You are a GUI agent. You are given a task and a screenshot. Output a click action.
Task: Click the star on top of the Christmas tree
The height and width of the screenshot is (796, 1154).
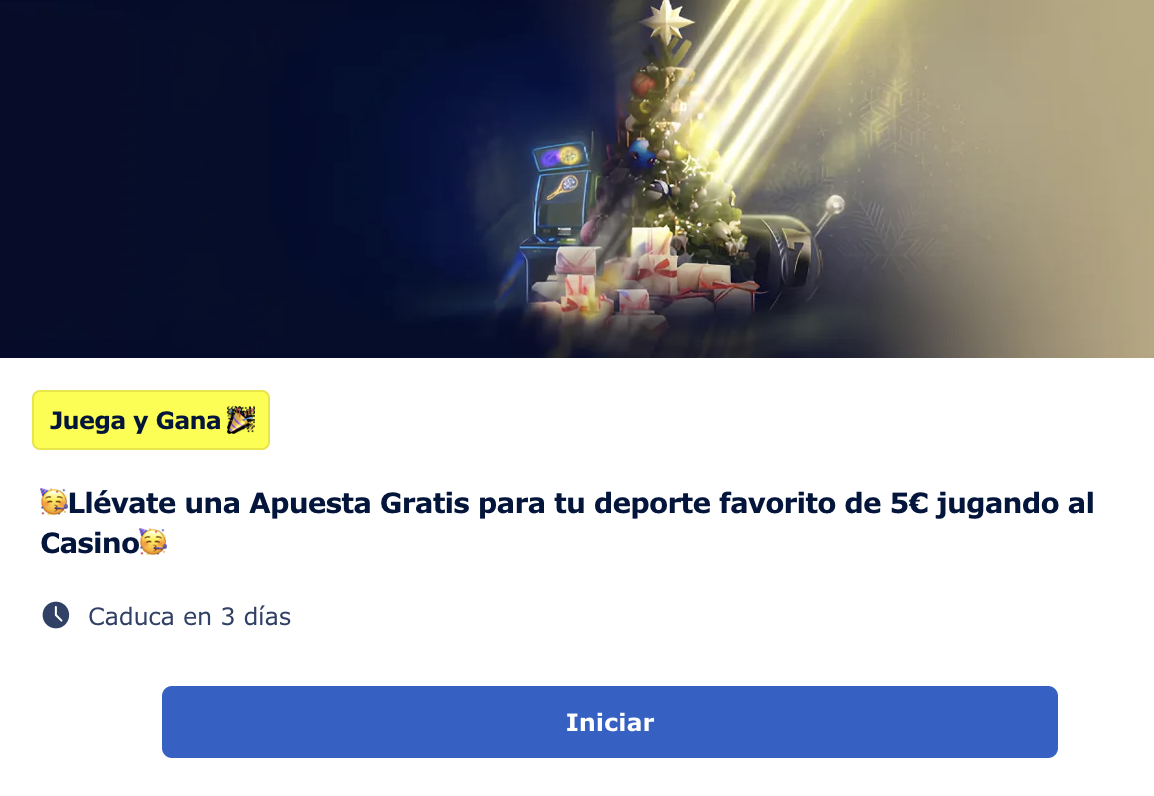pyautogui.click(x=667, y=21)
